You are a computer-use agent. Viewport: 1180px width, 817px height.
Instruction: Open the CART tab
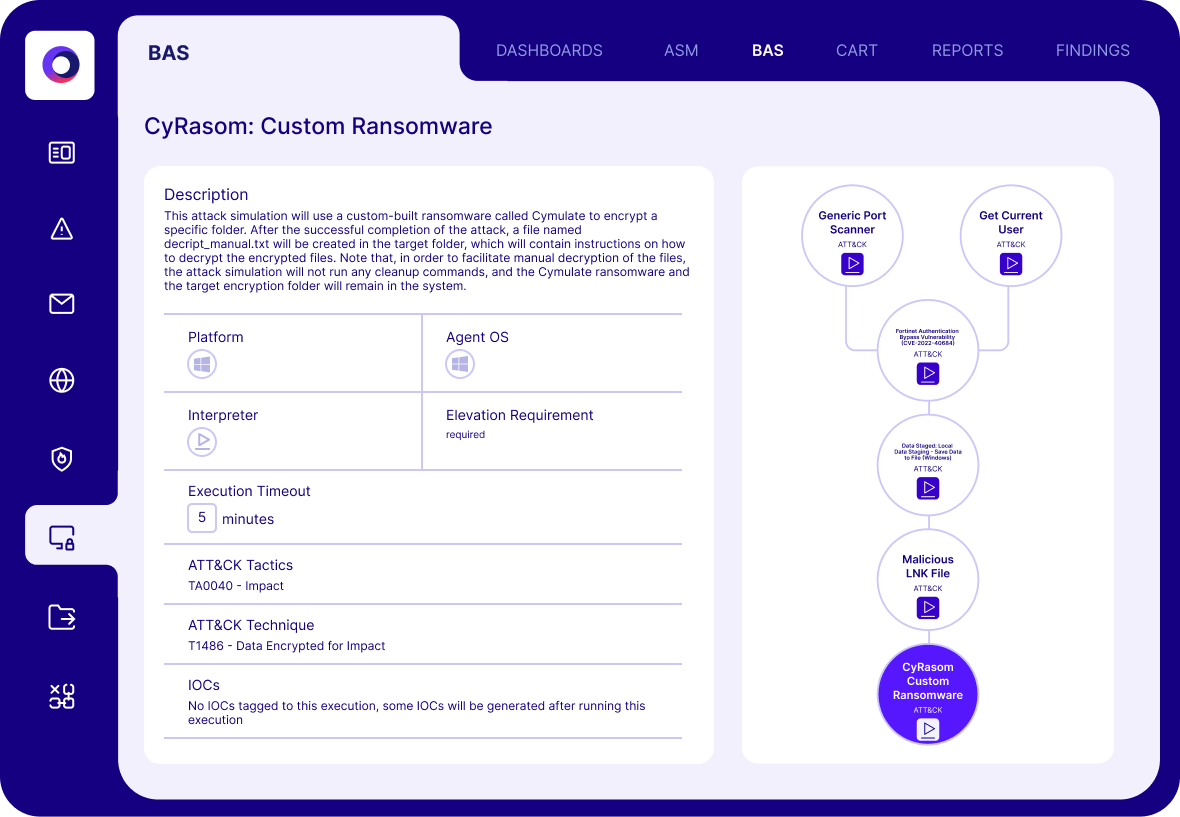(856, 50)
